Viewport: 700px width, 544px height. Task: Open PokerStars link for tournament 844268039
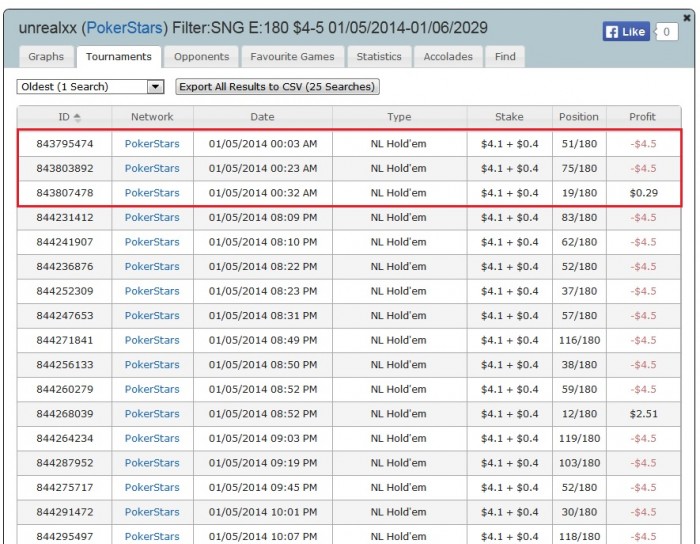(x=152, y=414)
